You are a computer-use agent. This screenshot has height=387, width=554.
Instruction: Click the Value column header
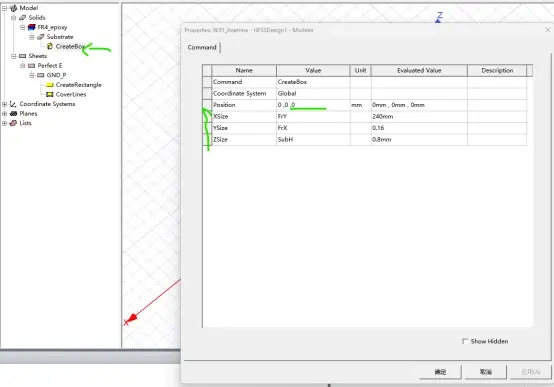point(313,70)
